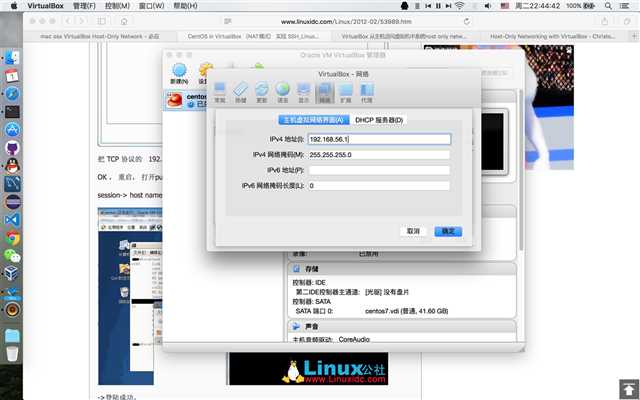Switch to the DHCP 服务器 tab
Image resolution: width=640 pixels, height=400 pixels.
(x=379, y=120)
